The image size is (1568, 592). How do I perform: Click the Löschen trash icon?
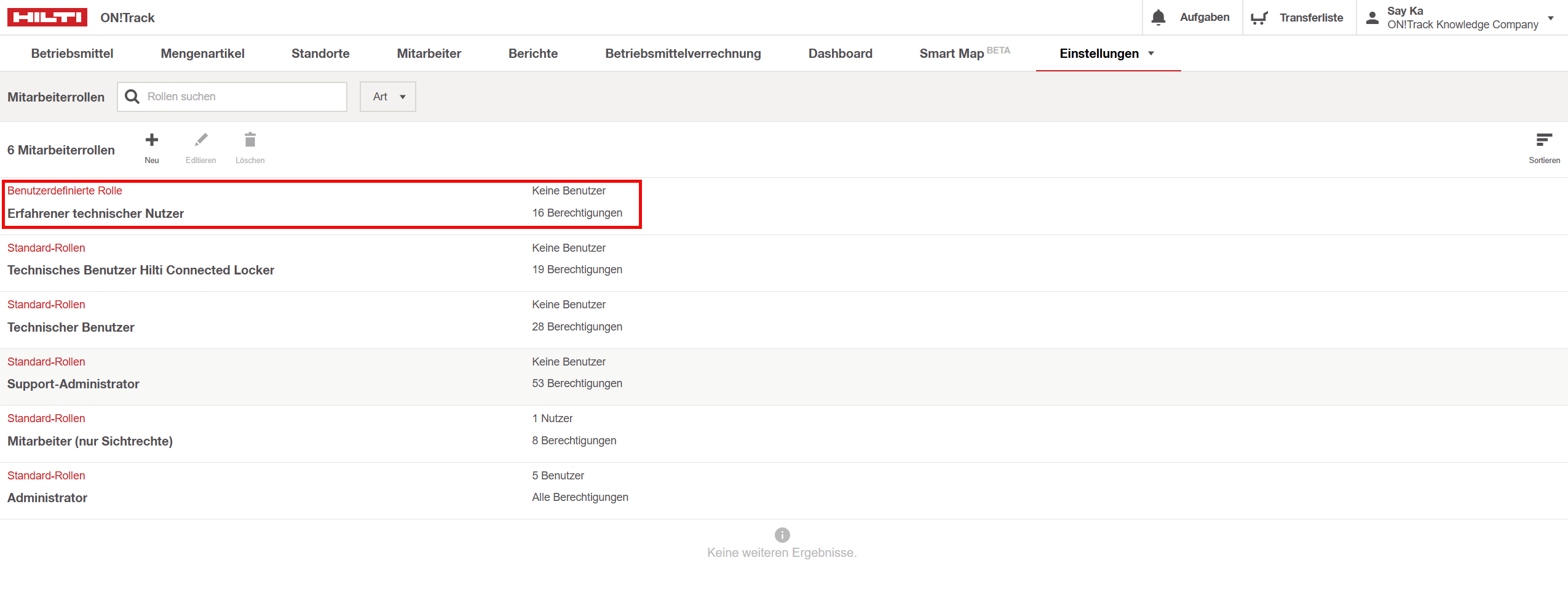(x=250, y=140)
